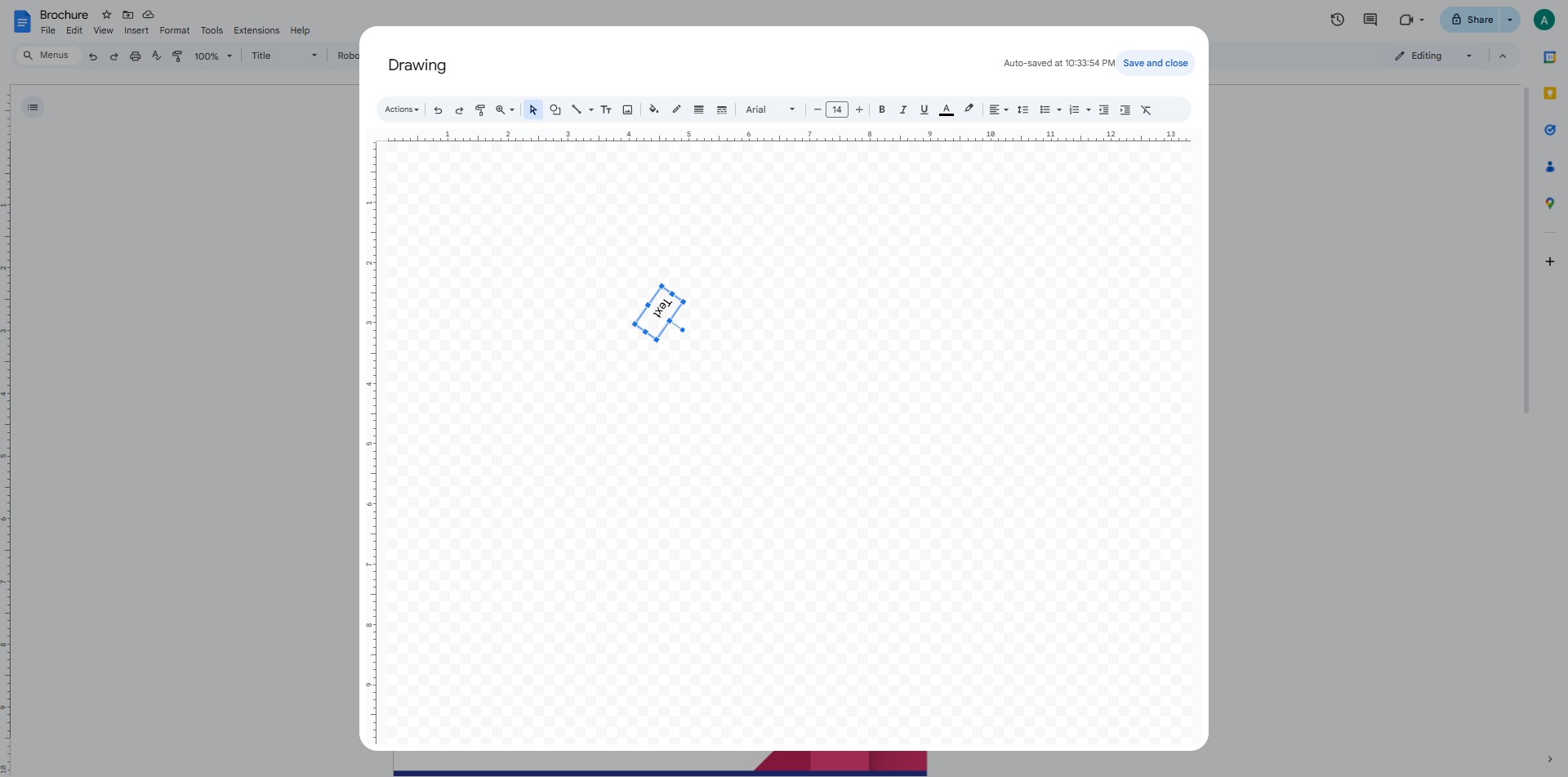The width and height of the screenshot is (1568, 777).
Task: Click the font size input field
Action: [x=836, y=109]
